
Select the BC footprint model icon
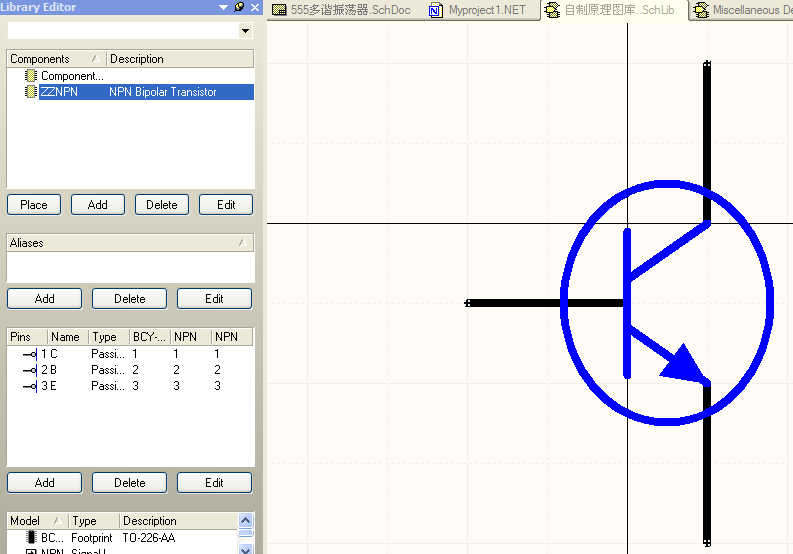[29, 538]
